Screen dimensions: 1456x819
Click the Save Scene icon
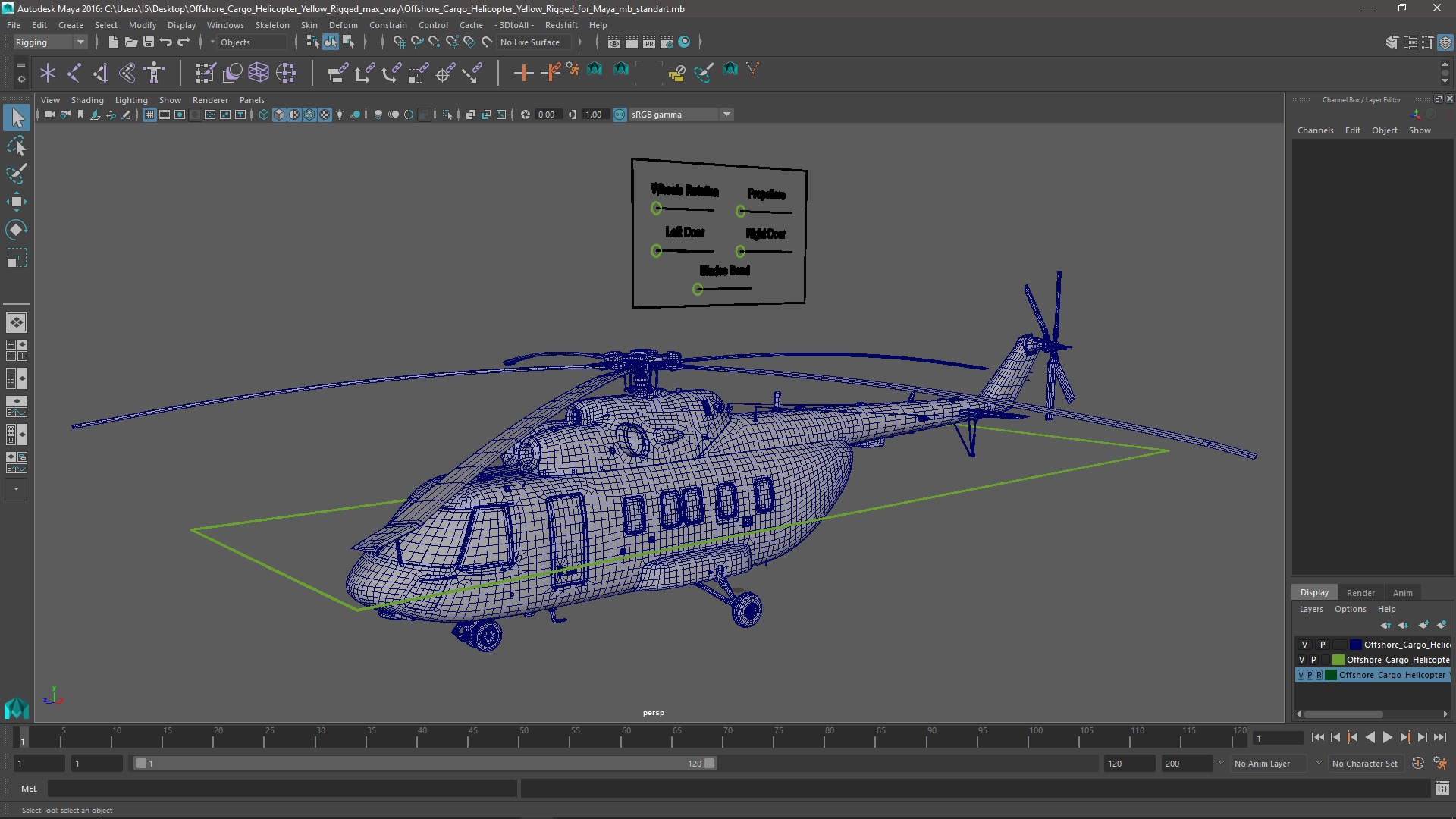coord(149,42)
